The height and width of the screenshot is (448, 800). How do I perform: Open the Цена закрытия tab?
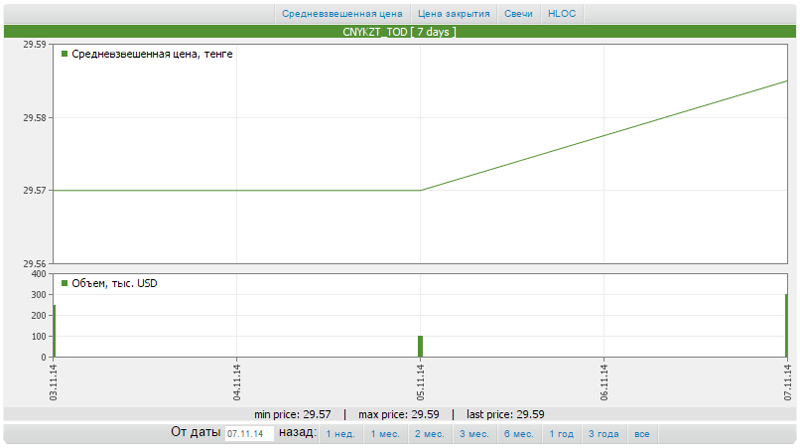[x=453, y=14]
